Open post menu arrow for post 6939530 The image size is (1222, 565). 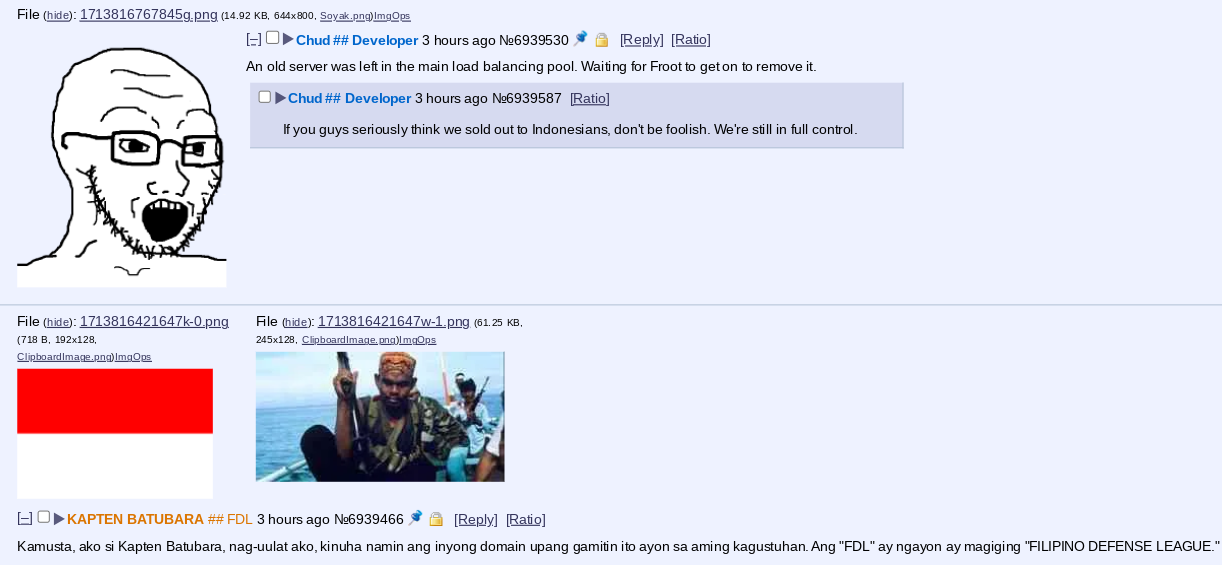[x=288, y=39]
